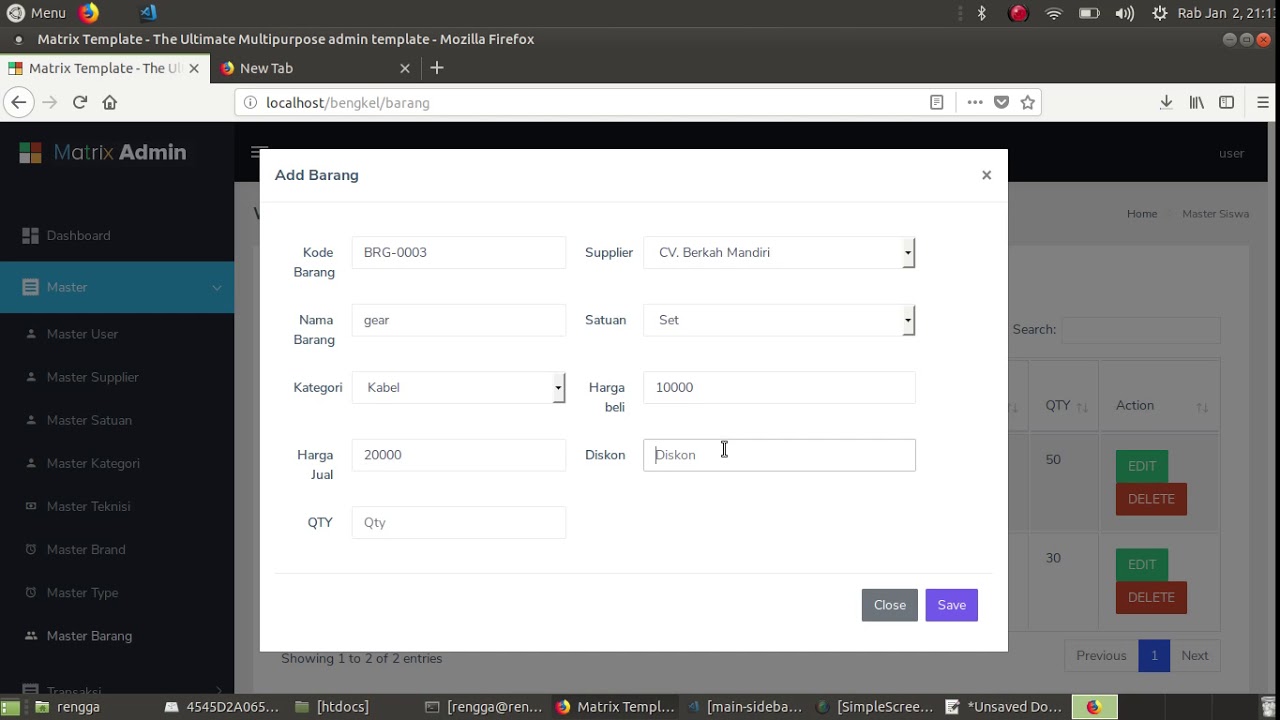The height and width of the screenshot is (720, 1280).
Task: Click Wi-Fi network indicator in top panel
Action: (1053, 13)
